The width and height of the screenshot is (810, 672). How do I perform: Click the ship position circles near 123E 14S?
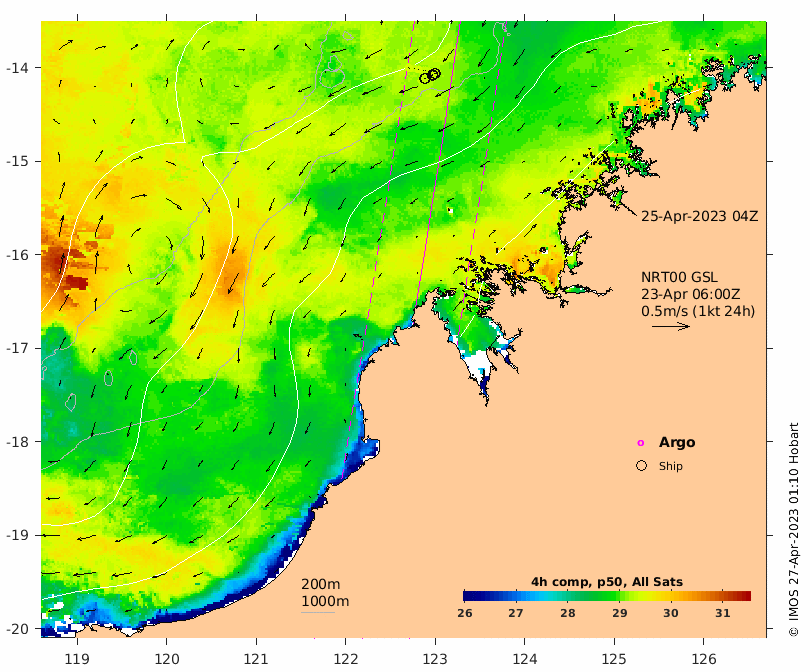(x=430, y=76)
